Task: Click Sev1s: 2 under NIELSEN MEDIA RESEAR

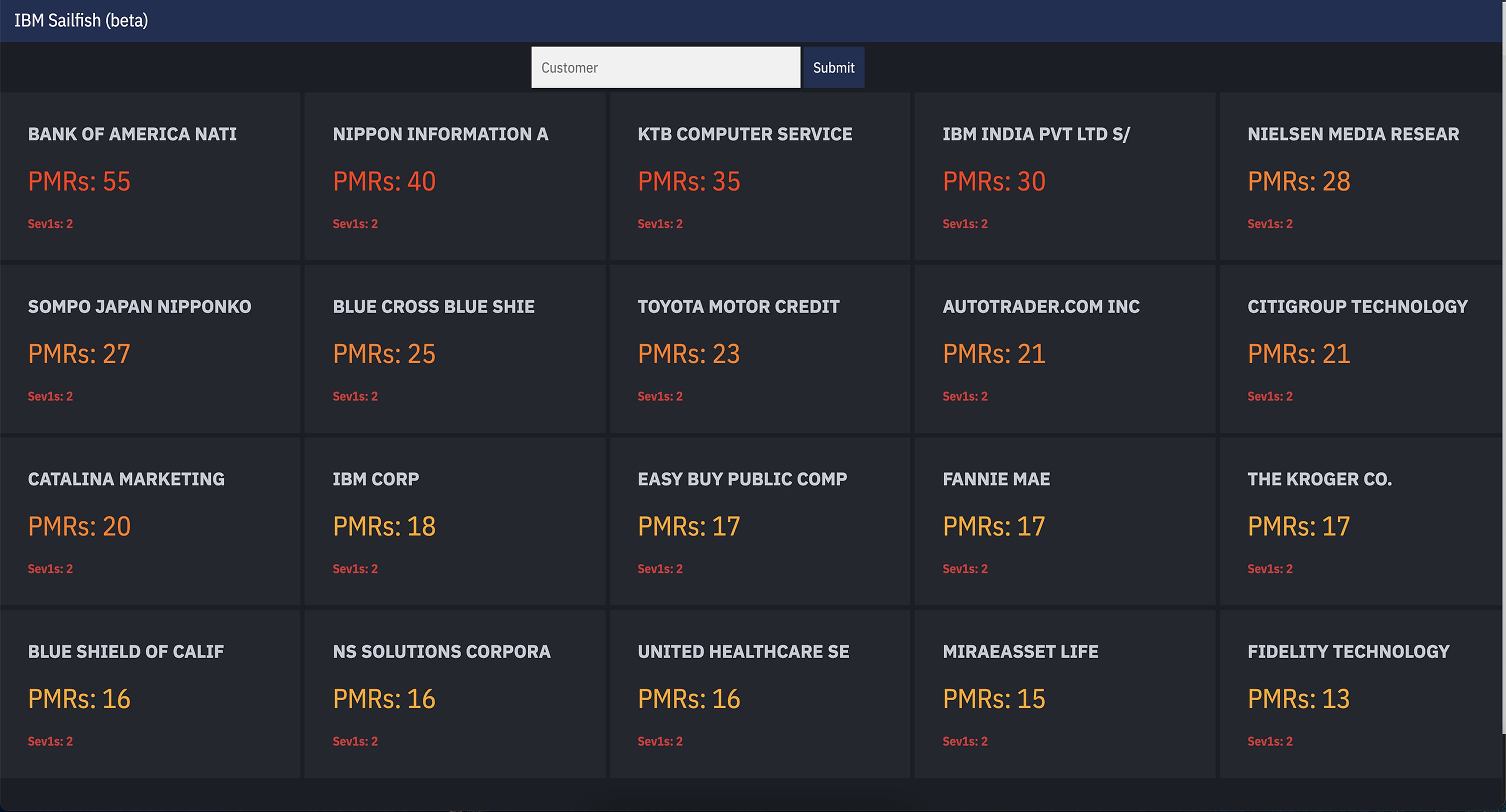Action: (1270, 224)
